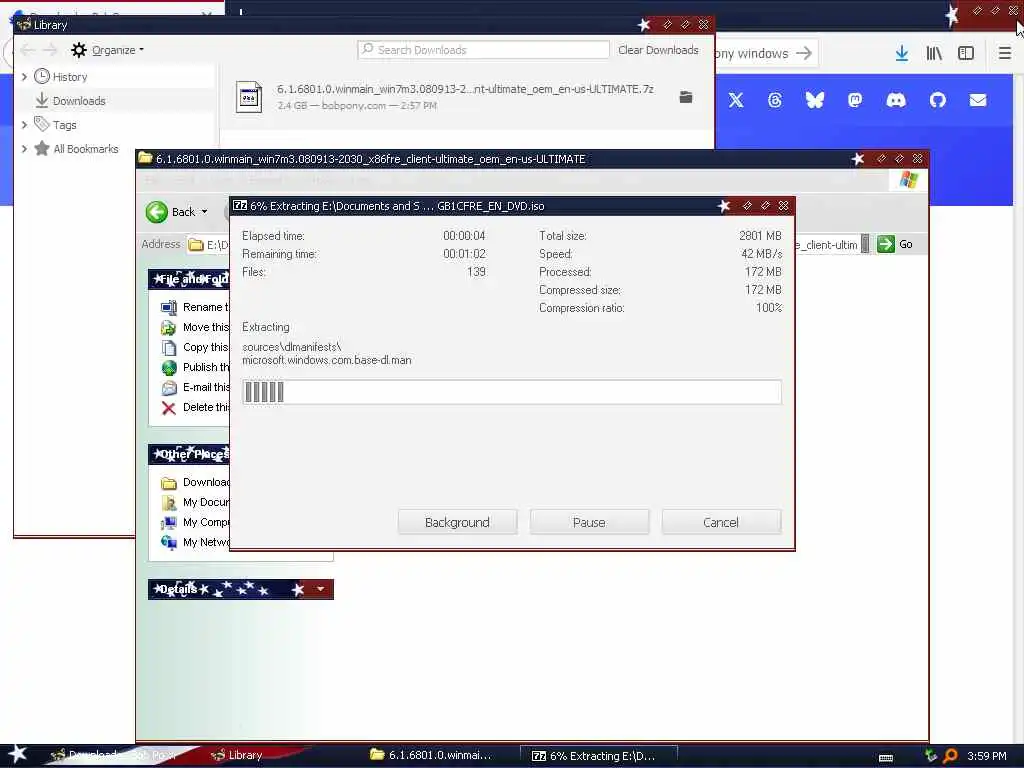1024x768 pixels.
Task: Open Bluesky butterfly icon link
Action: tap(814, 100)
